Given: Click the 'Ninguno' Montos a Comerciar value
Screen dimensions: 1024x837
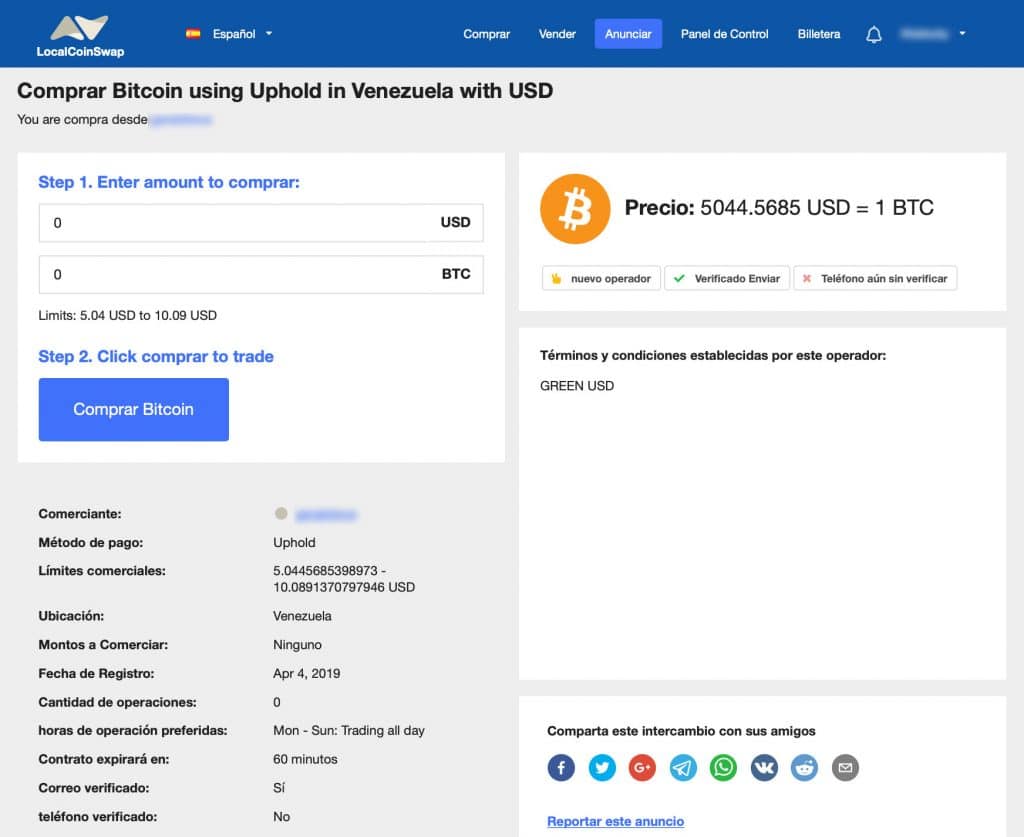Looking at the screenshot, I should tap(297, 644).
